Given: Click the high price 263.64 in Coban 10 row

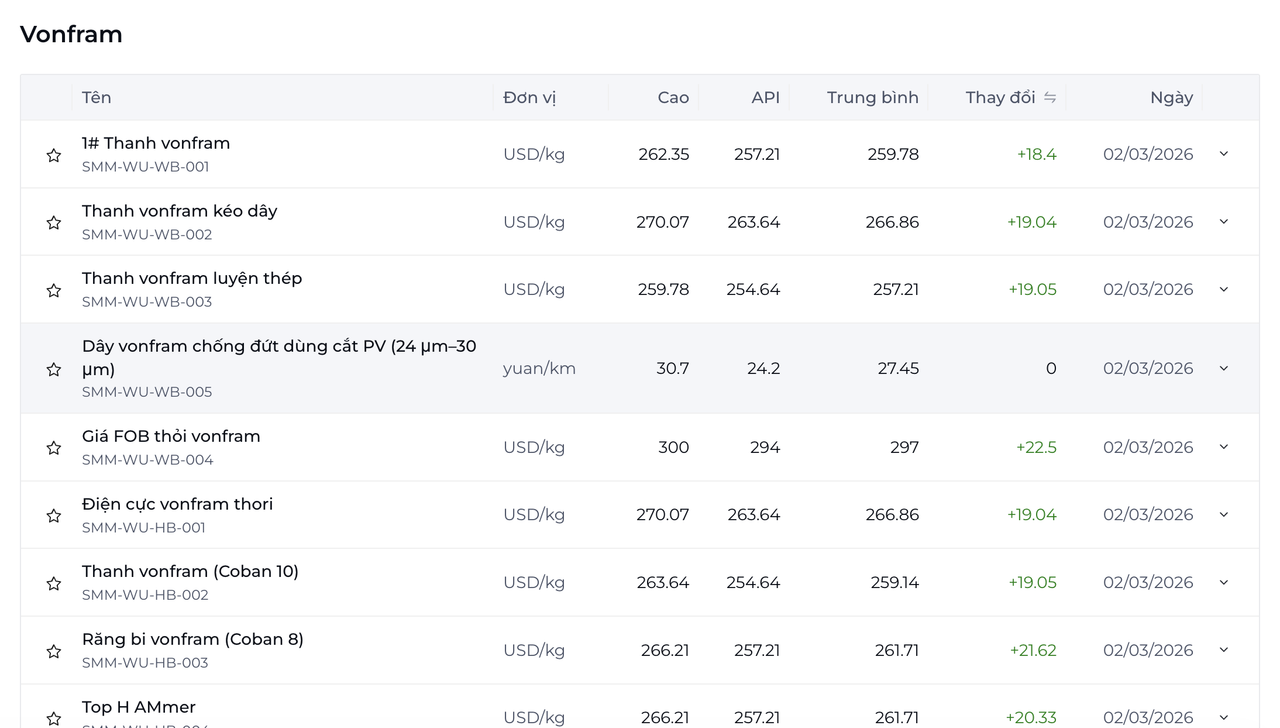Looking at the screenshot, I should coord(663,582).
